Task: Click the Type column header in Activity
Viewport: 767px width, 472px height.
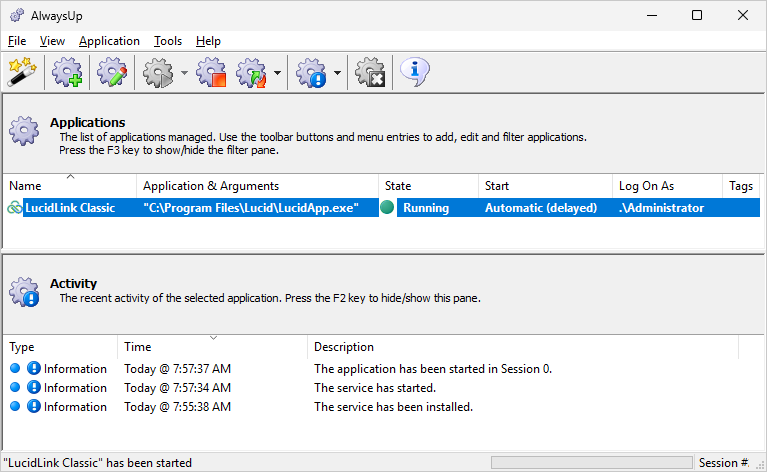Action: pyautogui.click(x=61, y=347)
